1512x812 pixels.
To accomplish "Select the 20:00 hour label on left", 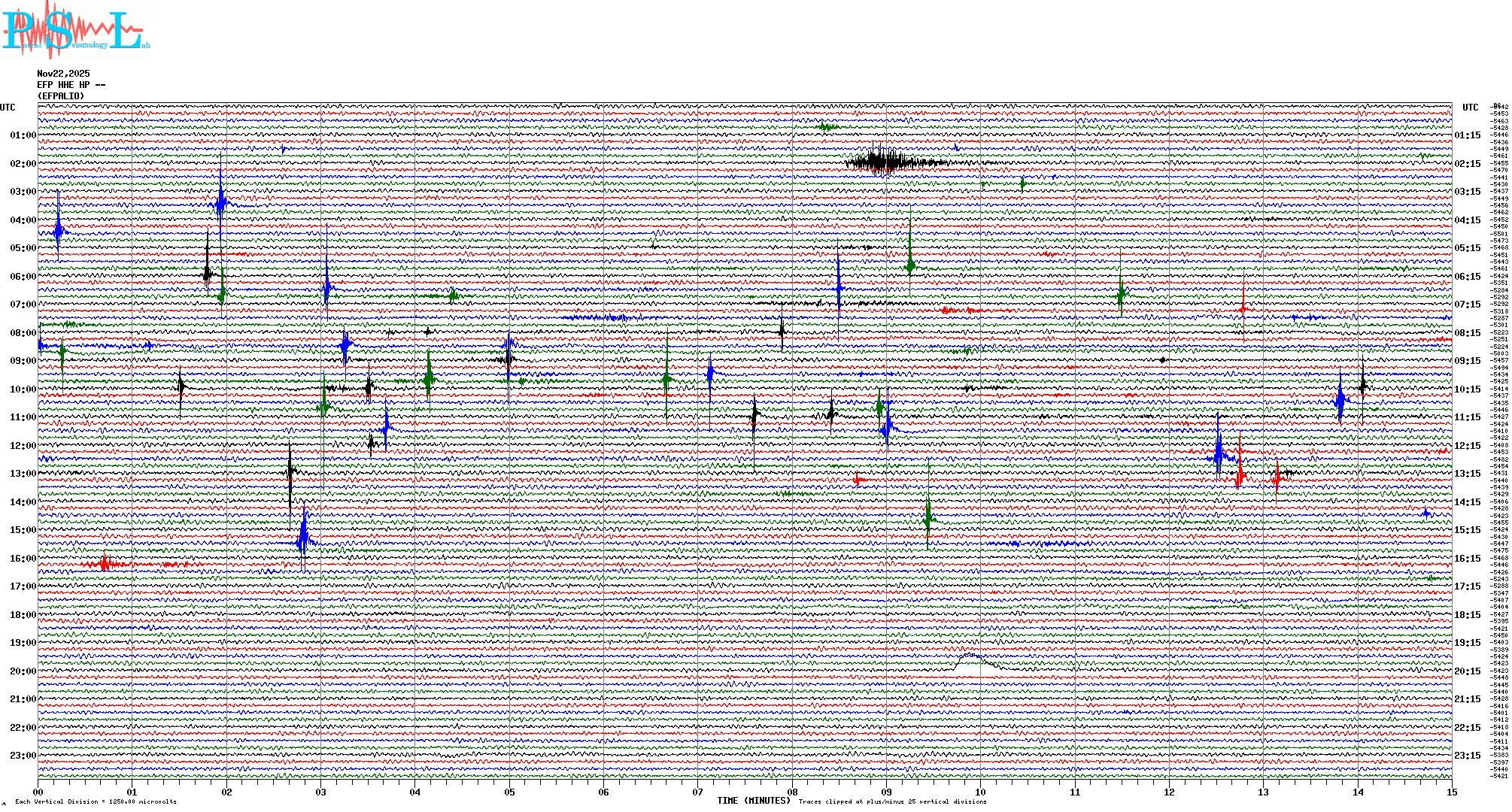I will click(x=23, y=671).
